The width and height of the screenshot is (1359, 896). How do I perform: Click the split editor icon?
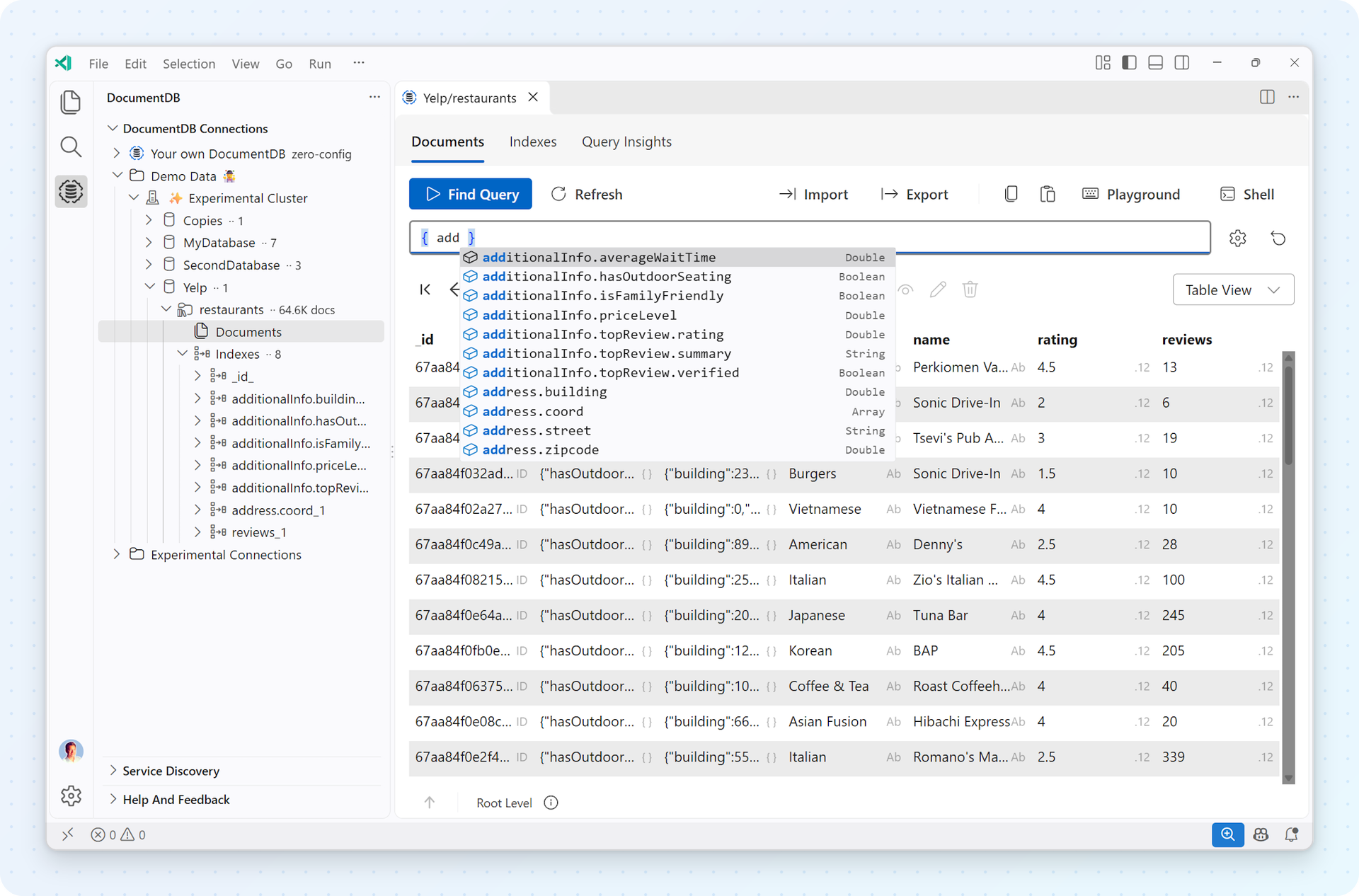pyautogui.click(x=1267, y=97)
